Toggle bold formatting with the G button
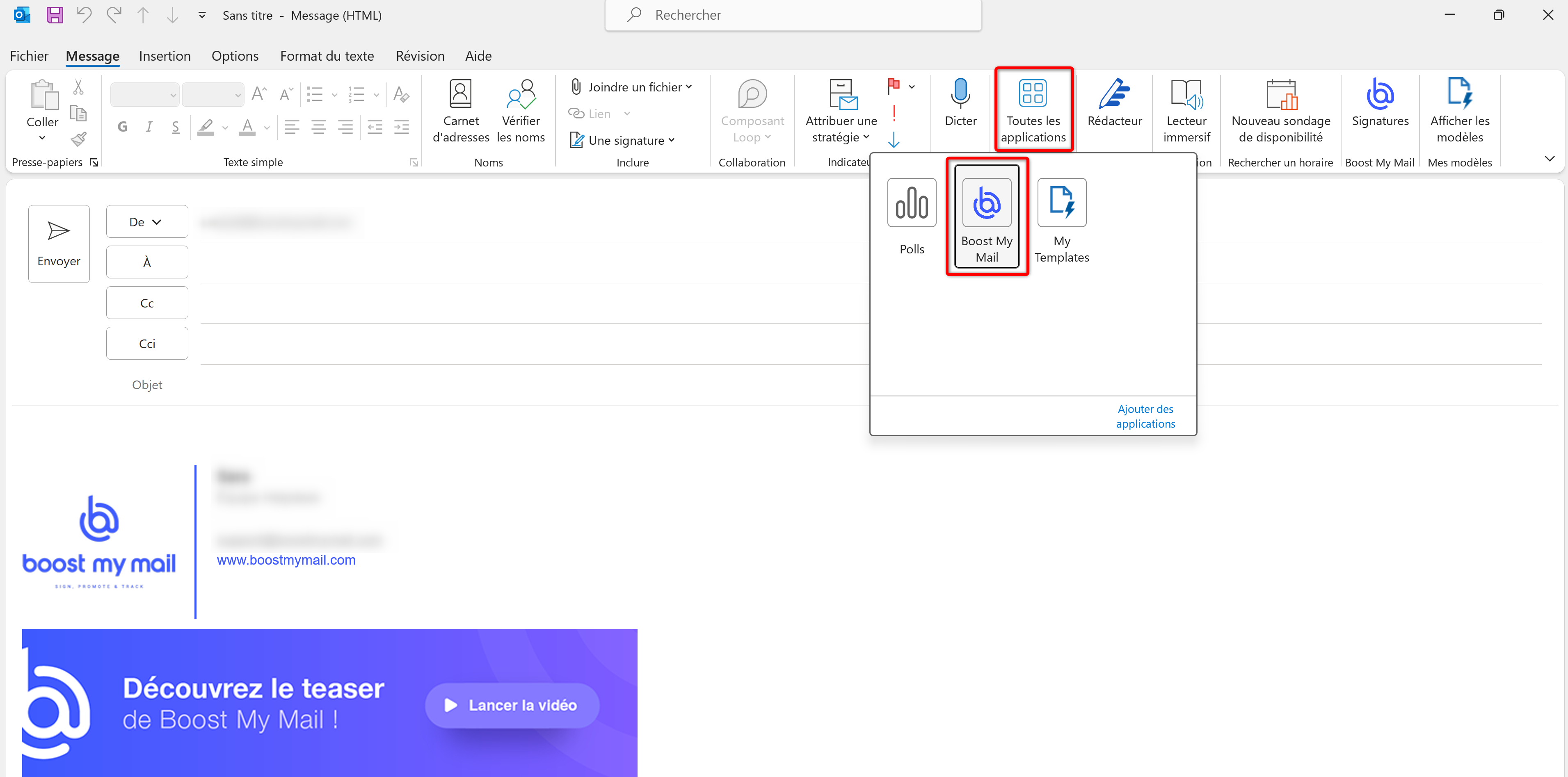1568x777 pixels. 122,127
